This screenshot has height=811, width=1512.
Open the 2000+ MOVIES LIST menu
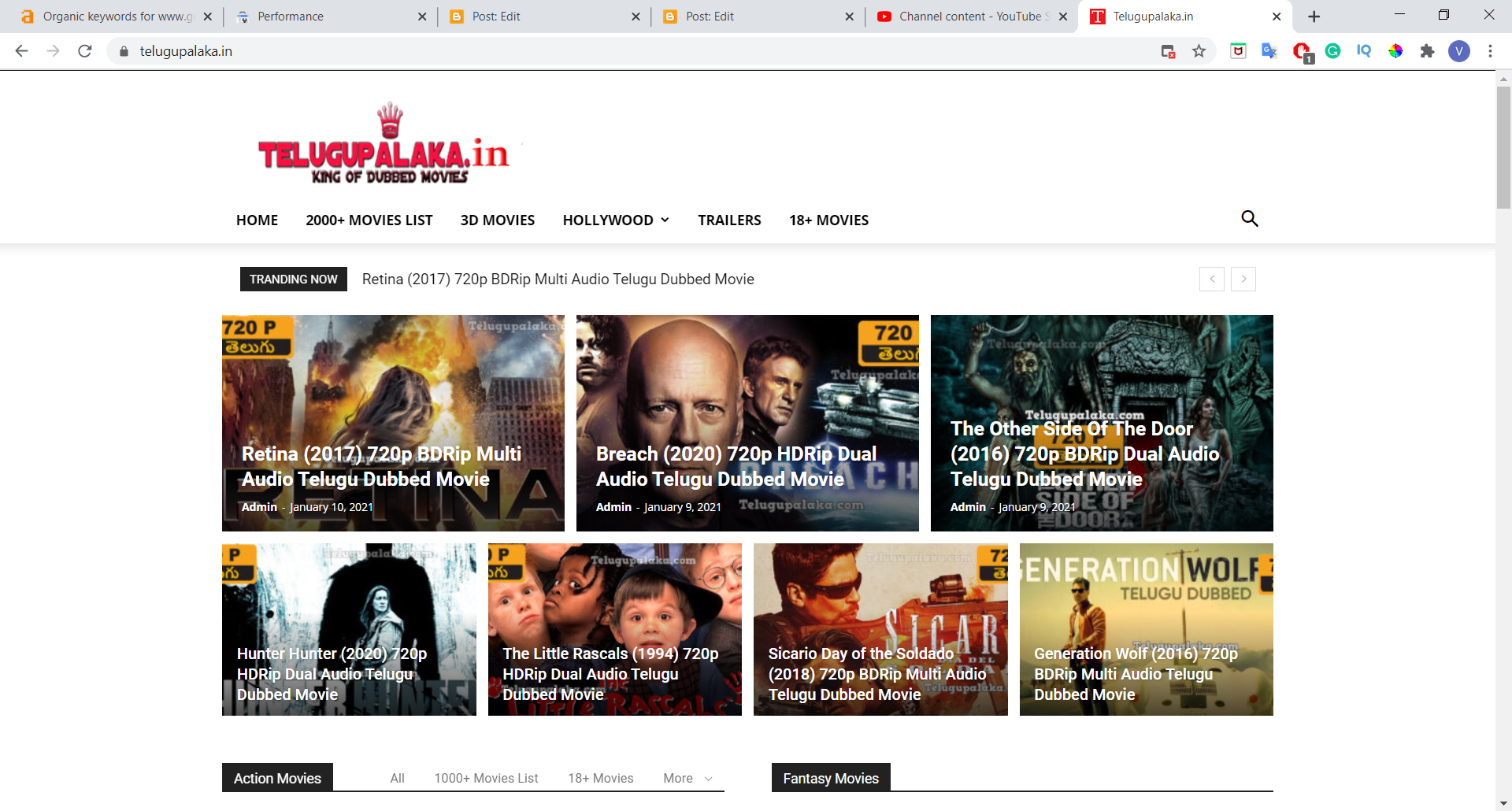(369, 220)
